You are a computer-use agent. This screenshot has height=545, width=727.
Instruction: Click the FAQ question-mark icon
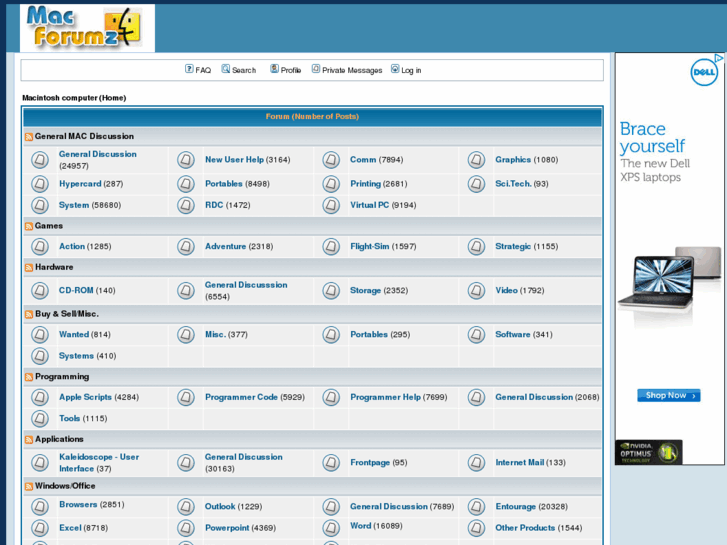point(189,69)
